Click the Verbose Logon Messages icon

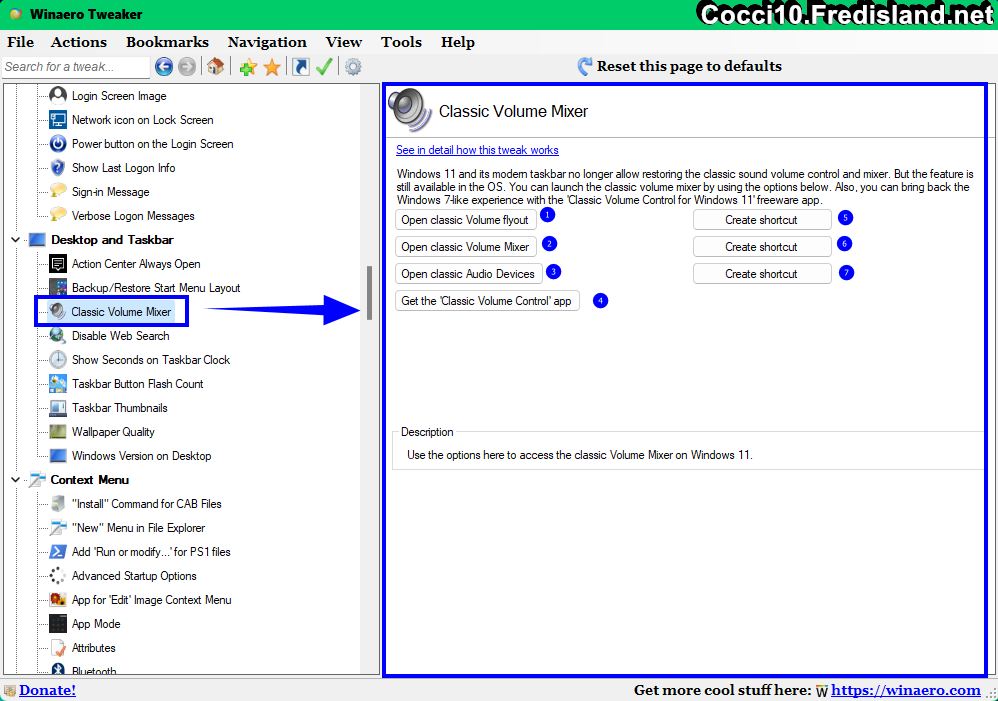pos(58,216)
